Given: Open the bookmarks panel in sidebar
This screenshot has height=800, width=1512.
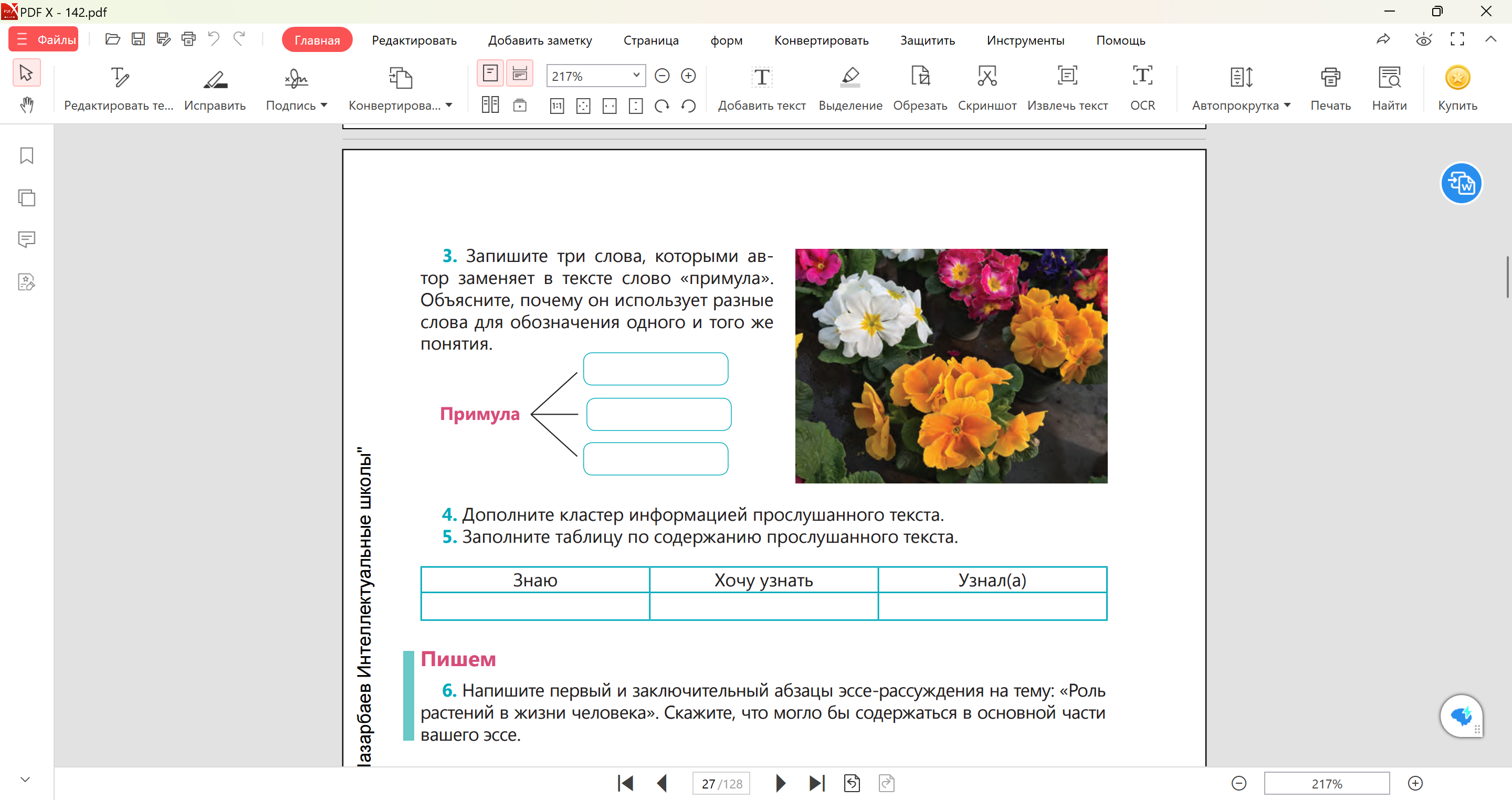Looking at the screenshot, I should [26, 155].
